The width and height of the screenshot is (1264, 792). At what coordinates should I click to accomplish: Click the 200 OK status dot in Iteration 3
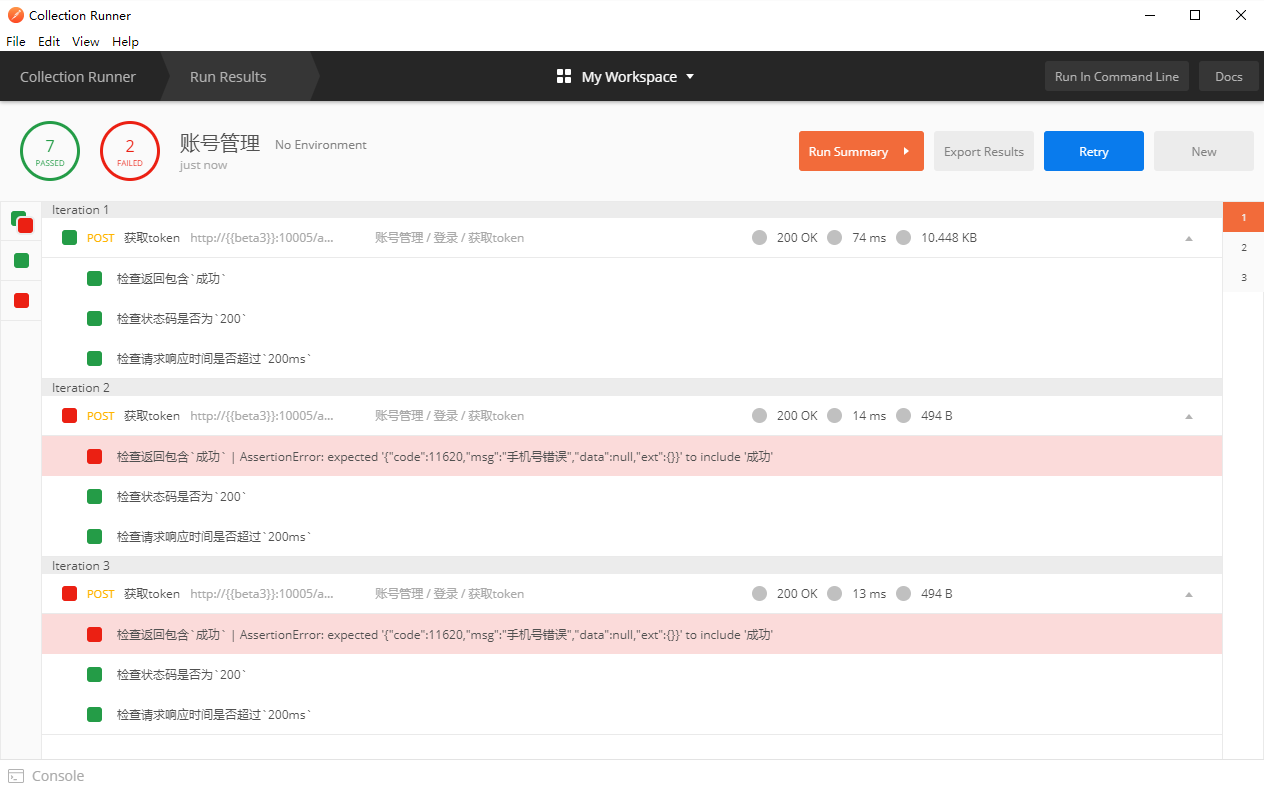(x=760, y=594)
